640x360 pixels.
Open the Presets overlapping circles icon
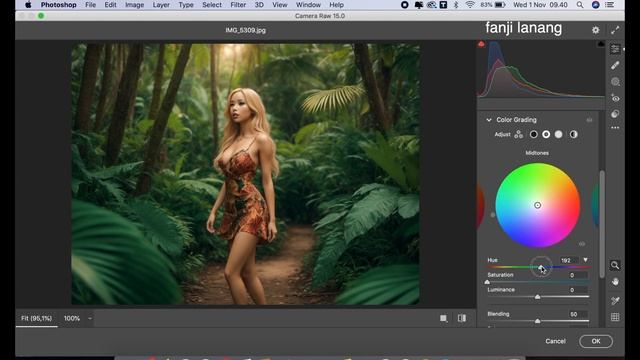pyautogui.click(x=615, y=114)
